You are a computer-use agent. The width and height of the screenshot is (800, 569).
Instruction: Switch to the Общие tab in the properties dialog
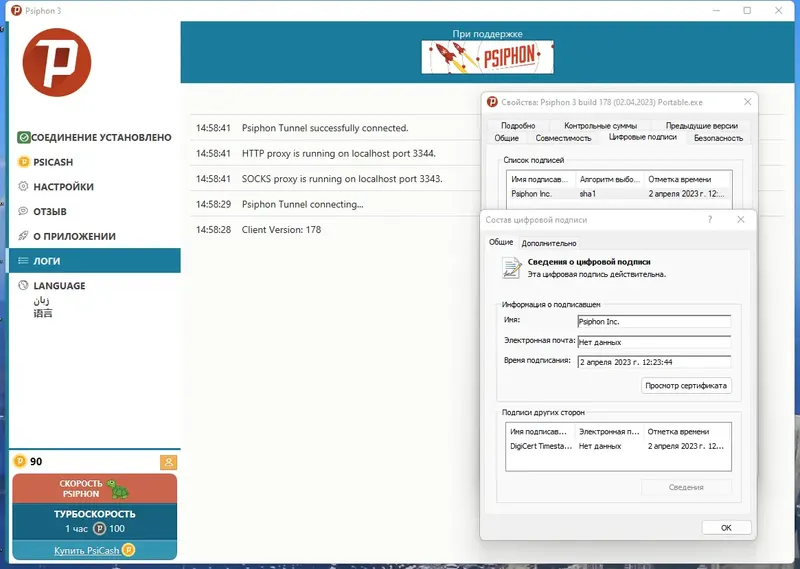[x=506, y=138]
